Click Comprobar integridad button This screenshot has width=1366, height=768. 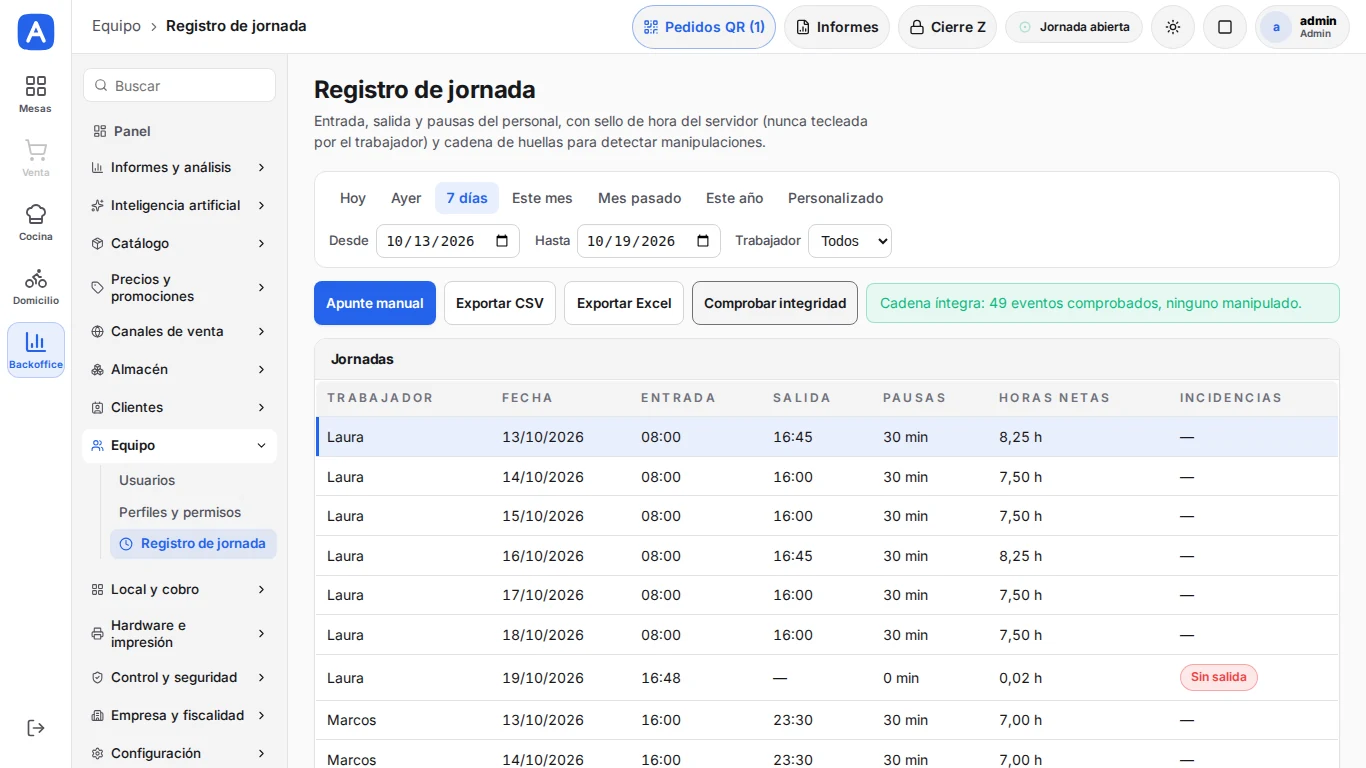[775, 303]
